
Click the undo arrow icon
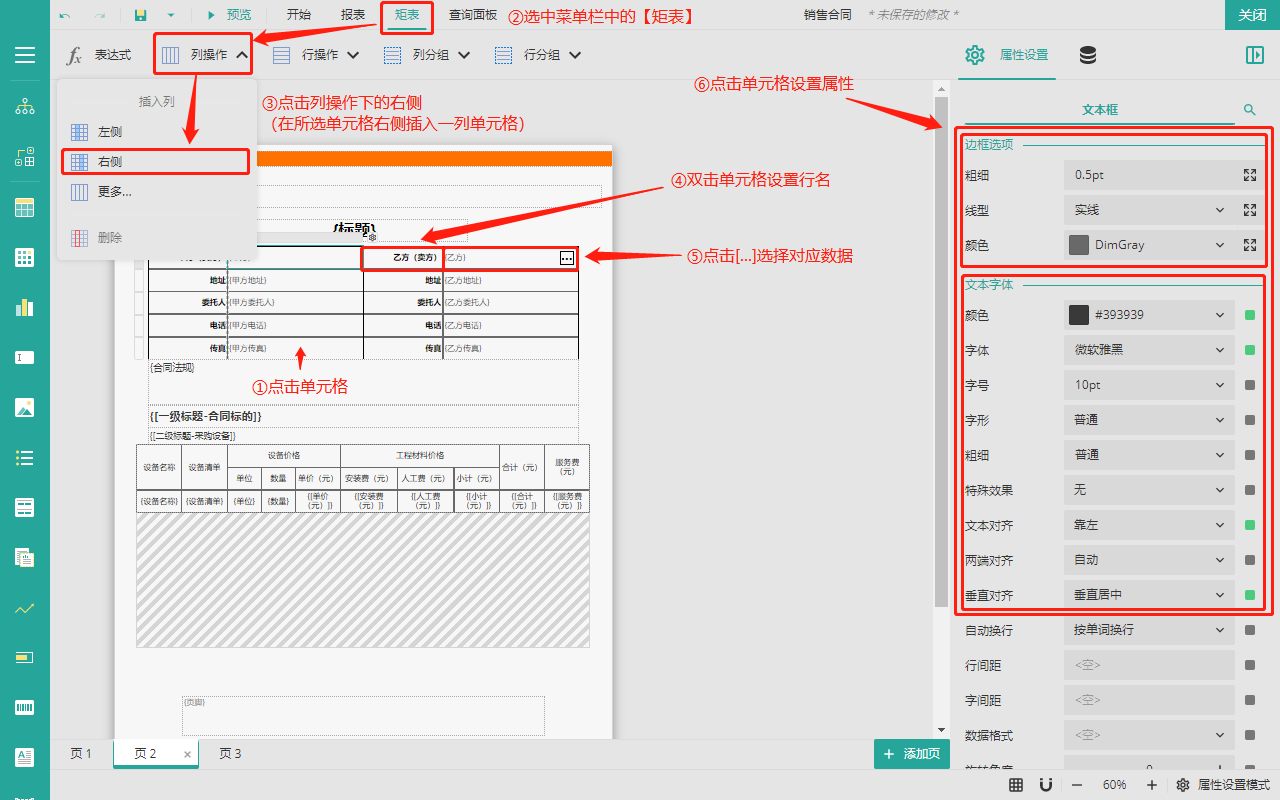pos(65,15)
